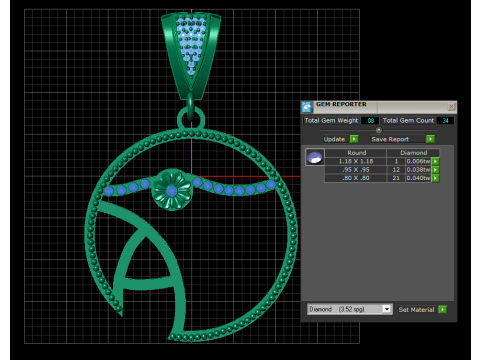Select the 'Diamond' column header
Image resolution: width=480 pixels, height=360 pixels.
point(413,153)
